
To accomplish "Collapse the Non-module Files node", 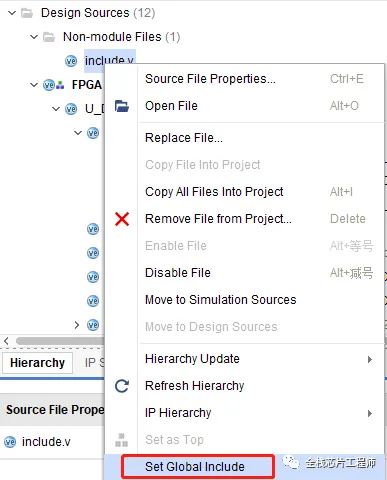I will pos(34,37).
